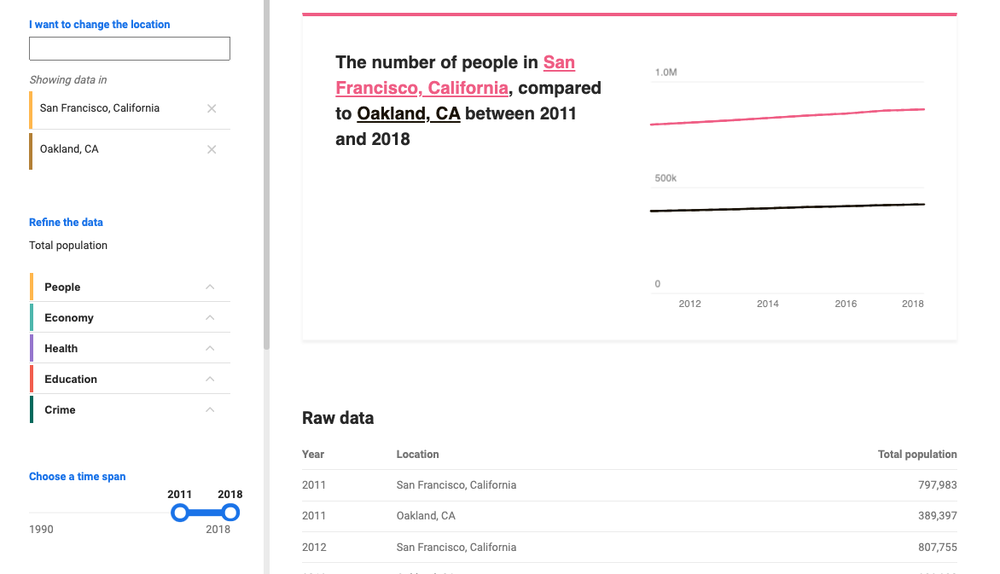Expand the Economy category
Viewport: 1000px width, 574px height.
tap(210, 318)
